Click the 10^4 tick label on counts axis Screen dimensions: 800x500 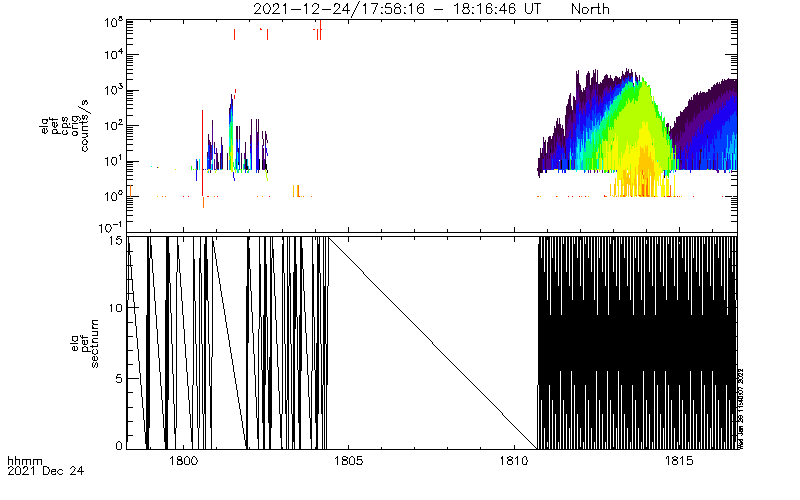point(114,54)
